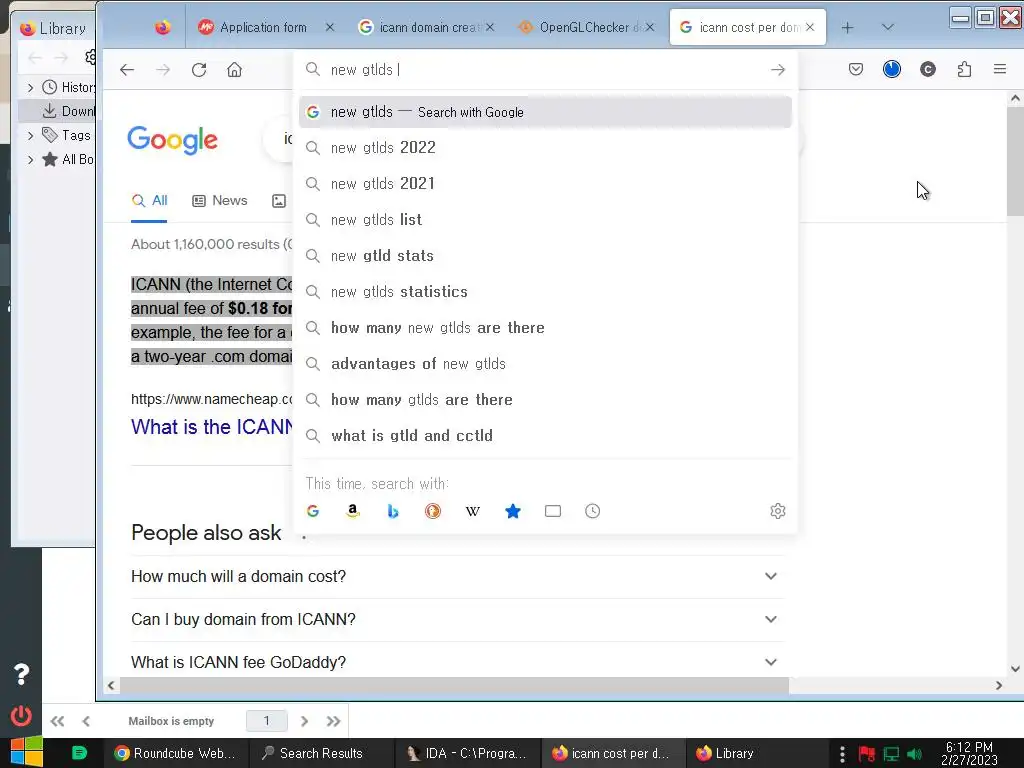Screen dimensions: 1024x768
Task: Search this time with DuckDuckGo icon
Action: 432,511
